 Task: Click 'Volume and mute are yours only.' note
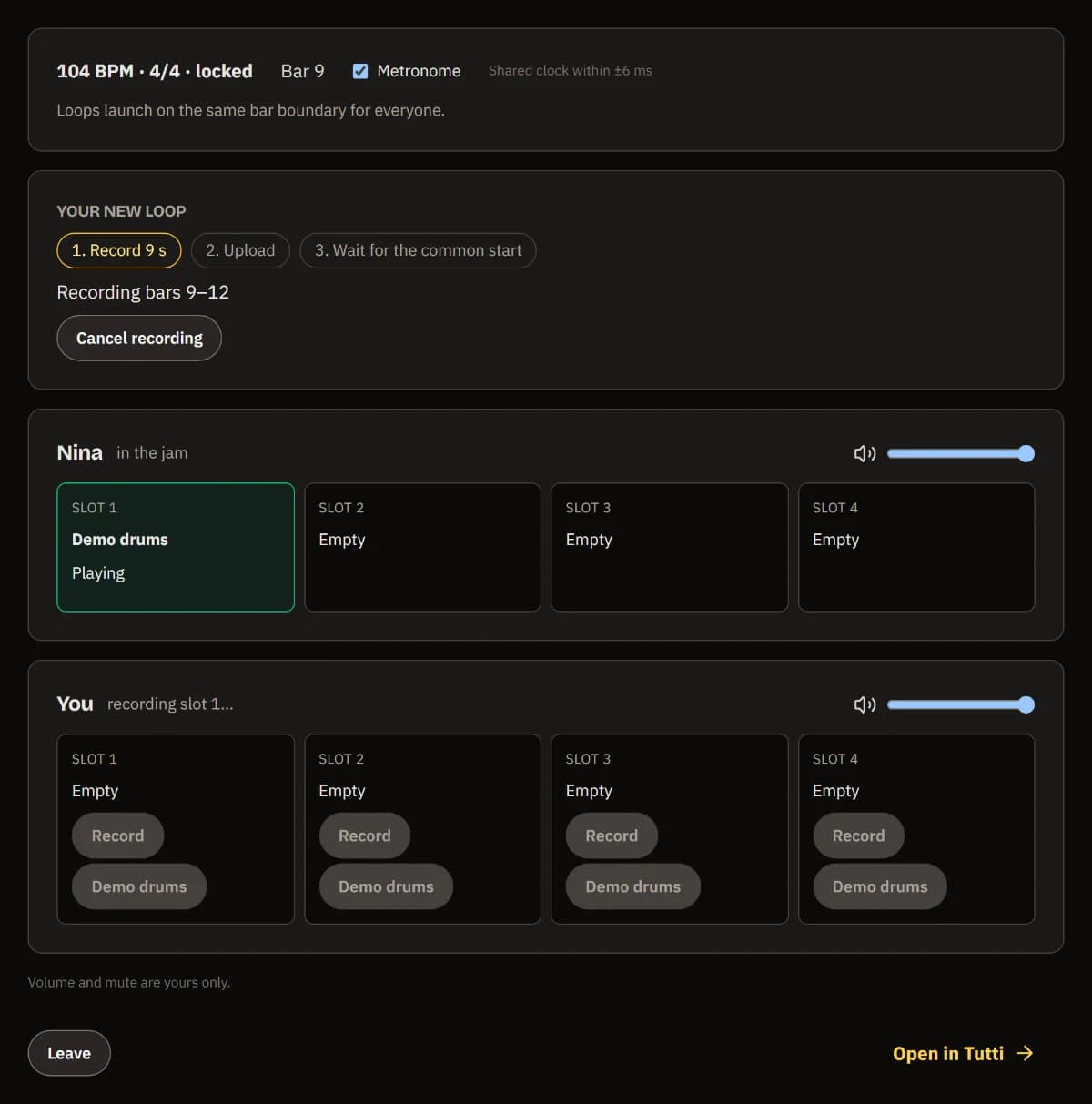pos(129,983)
